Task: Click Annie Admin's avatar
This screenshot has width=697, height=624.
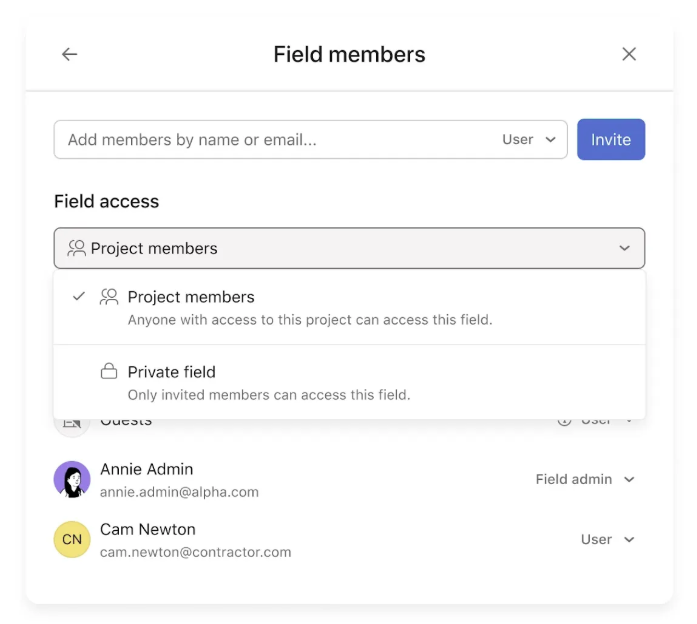Action: (x=72, y=479)
